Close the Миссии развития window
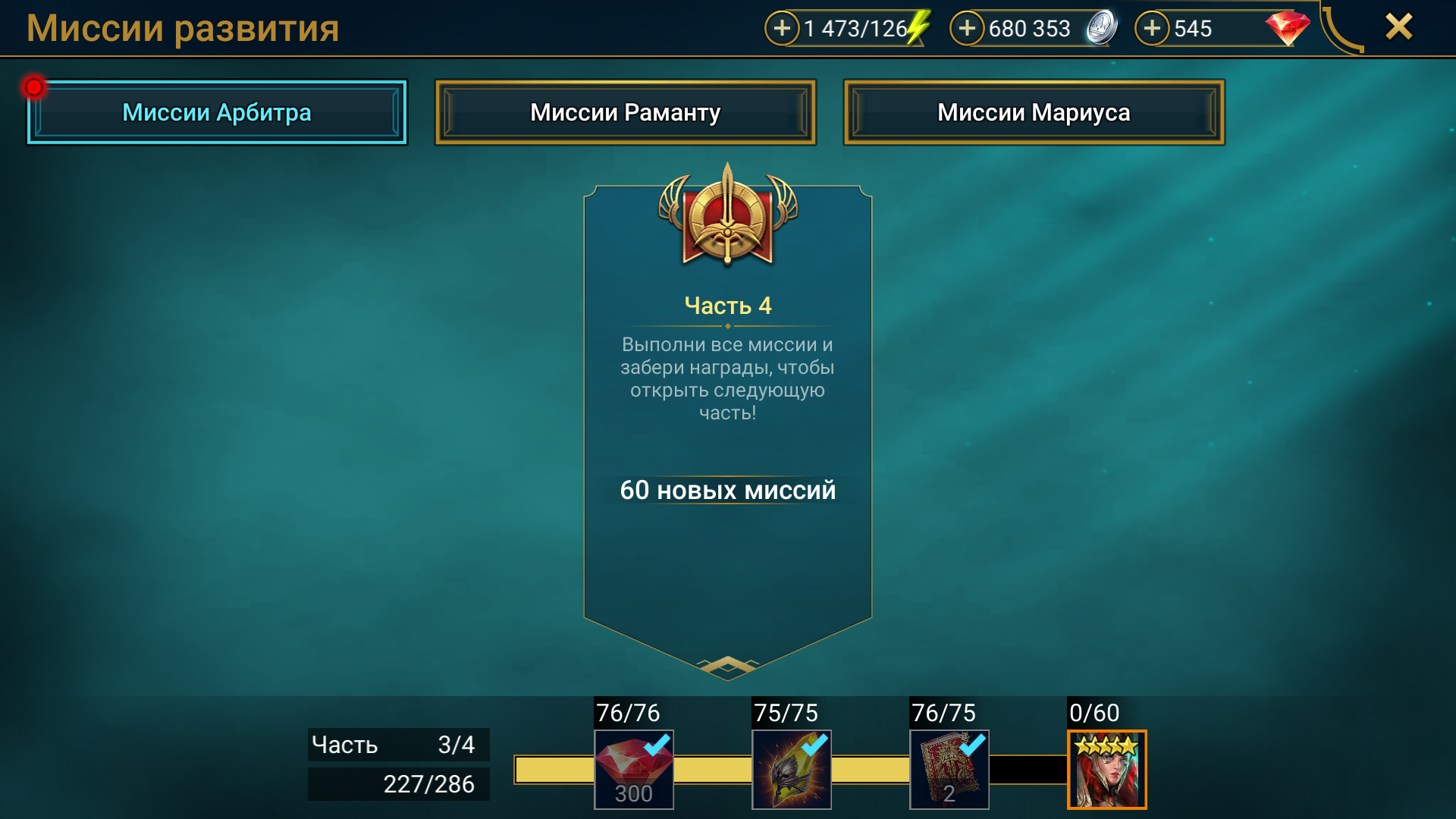The width and height of the screenshot is (1456, 819). point(1399,27)
